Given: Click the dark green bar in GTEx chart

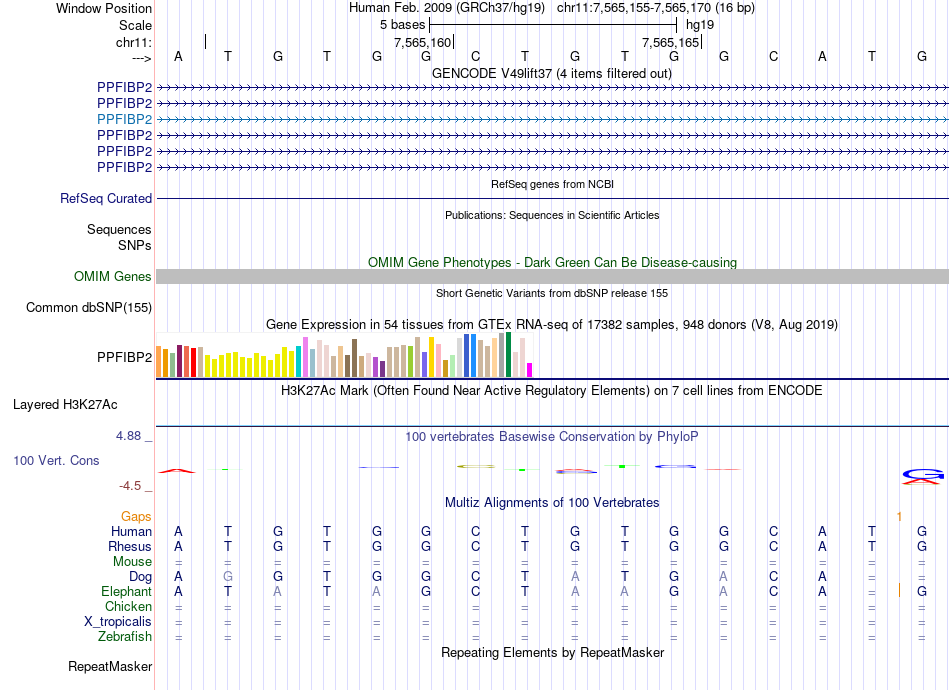Looking at the screenshot, I should pos(508,355).
